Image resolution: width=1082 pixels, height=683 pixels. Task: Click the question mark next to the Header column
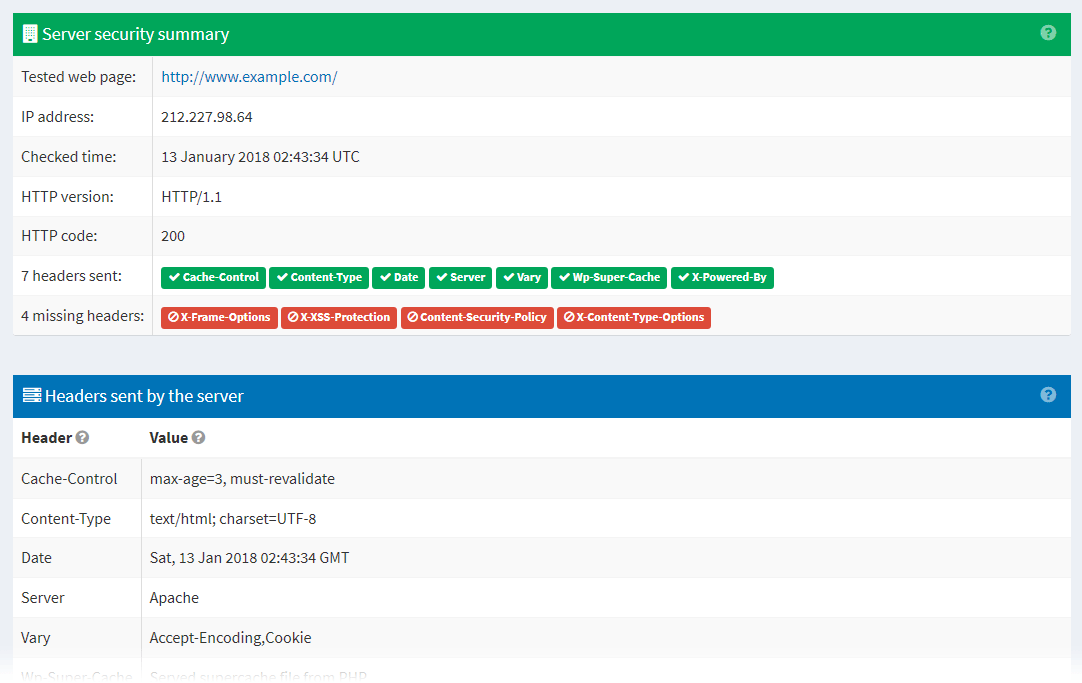click(x=81, y=437)
